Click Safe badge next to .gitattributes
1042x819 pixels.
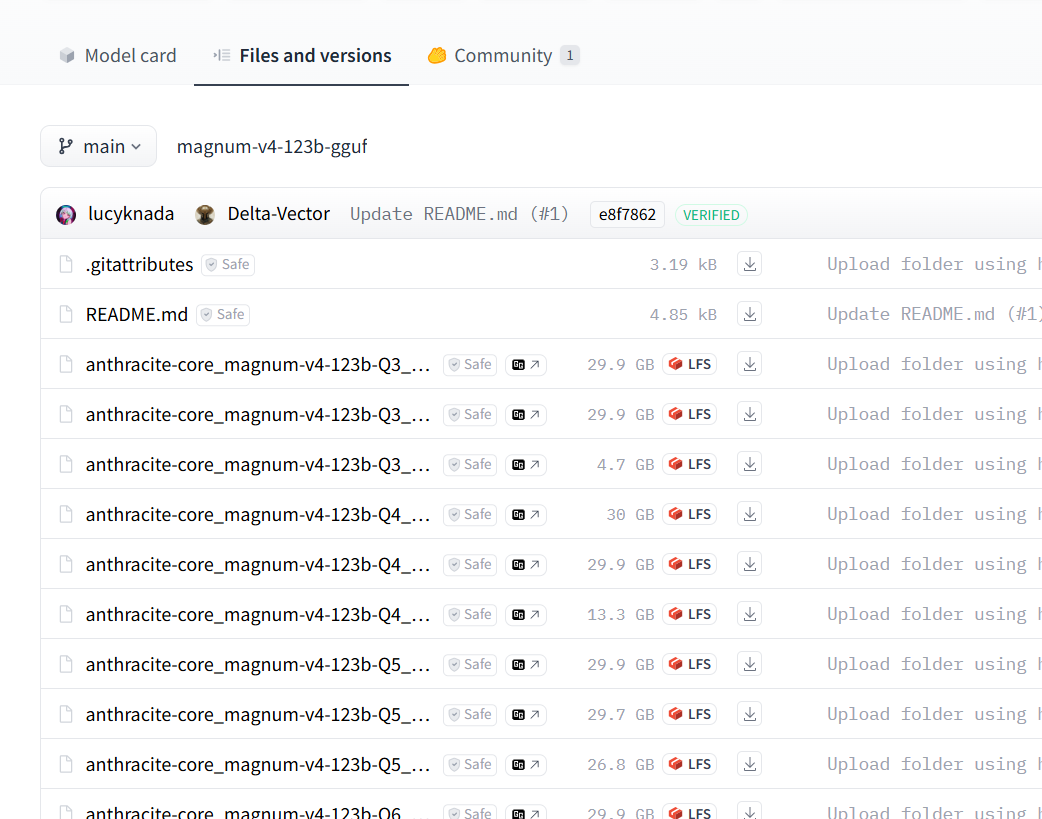228,264
